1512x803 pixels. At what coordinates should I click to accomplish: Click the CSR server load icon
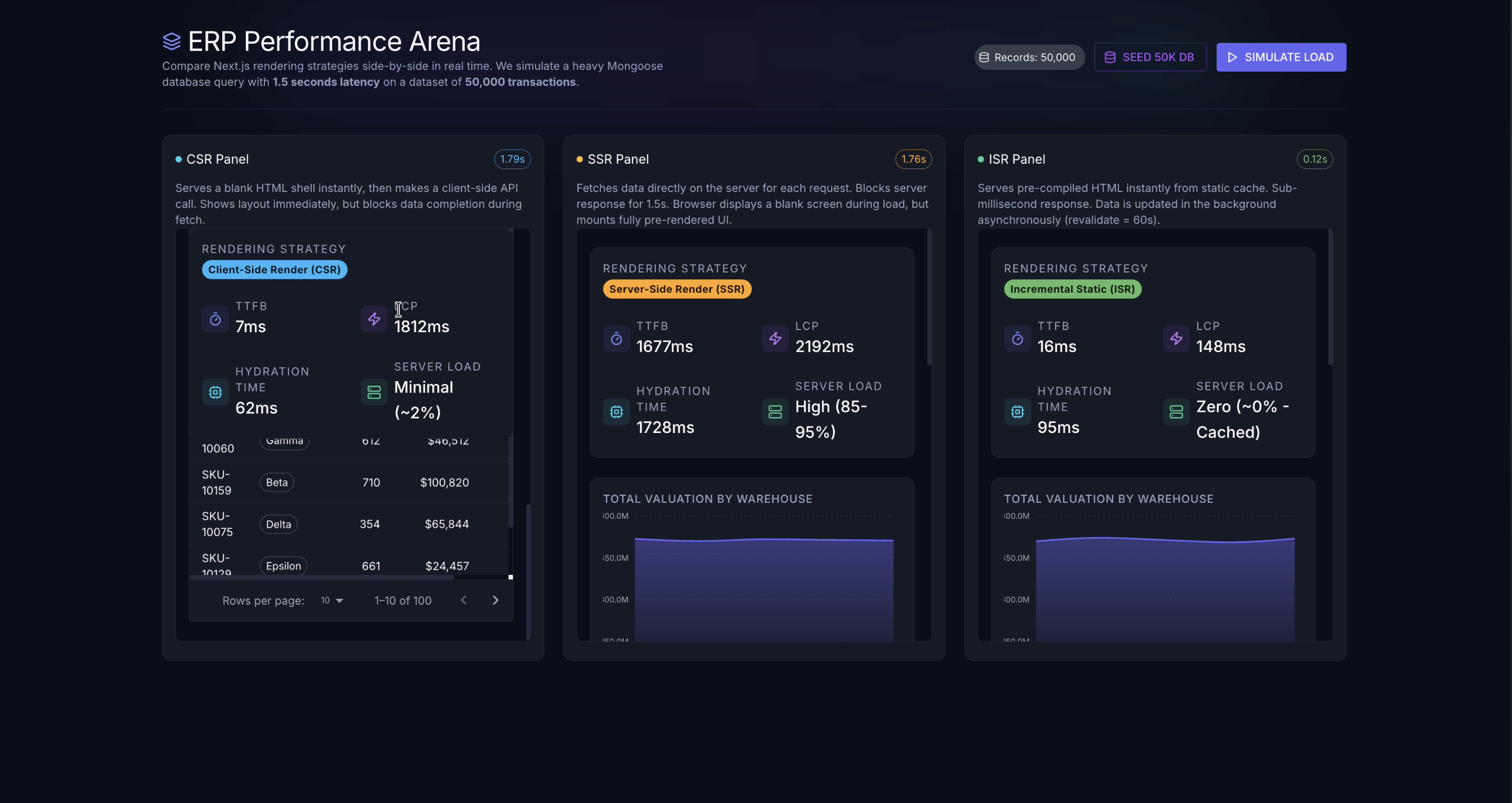pos(374,392)
